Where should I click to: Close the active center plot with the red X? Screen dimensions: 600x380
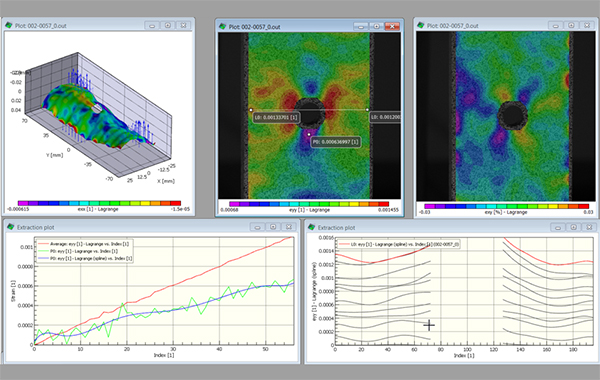point(392,26)
